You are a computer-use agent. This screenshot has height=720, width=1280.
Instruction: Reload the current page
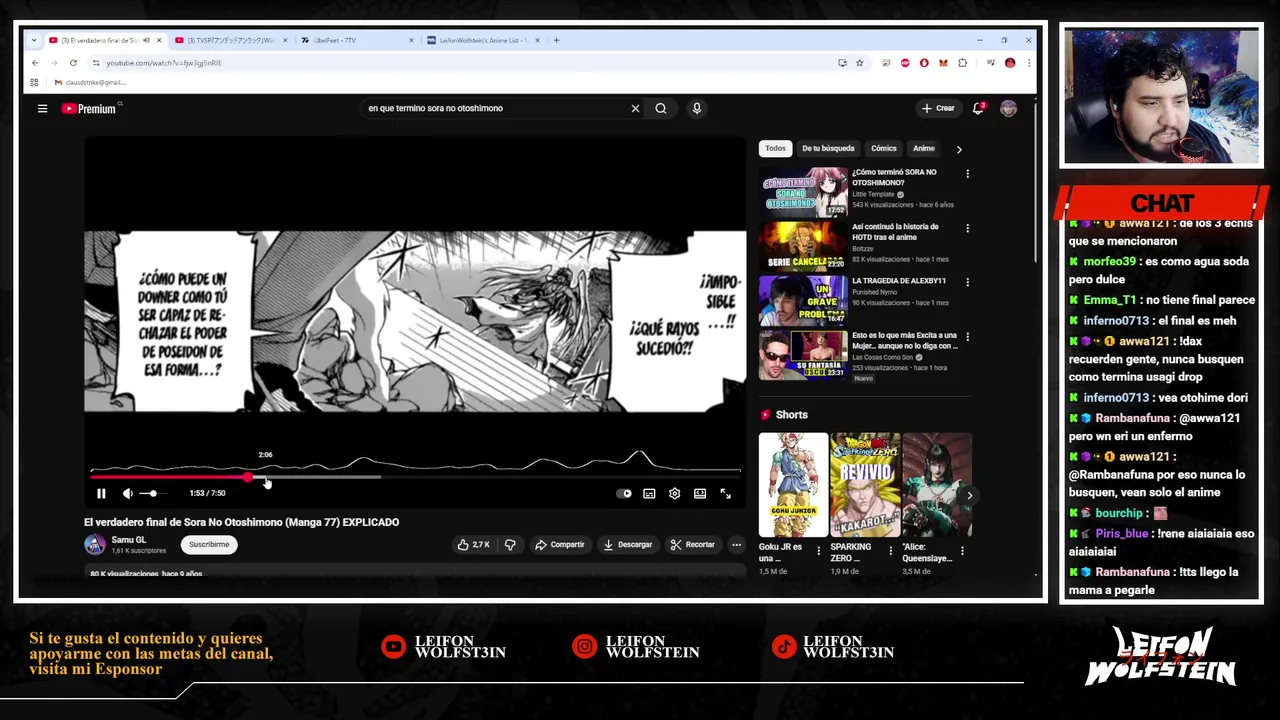click(75, 63)
